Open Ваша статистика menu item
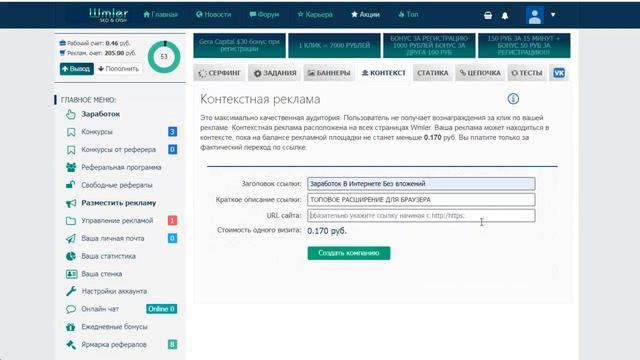 point(109,256)
